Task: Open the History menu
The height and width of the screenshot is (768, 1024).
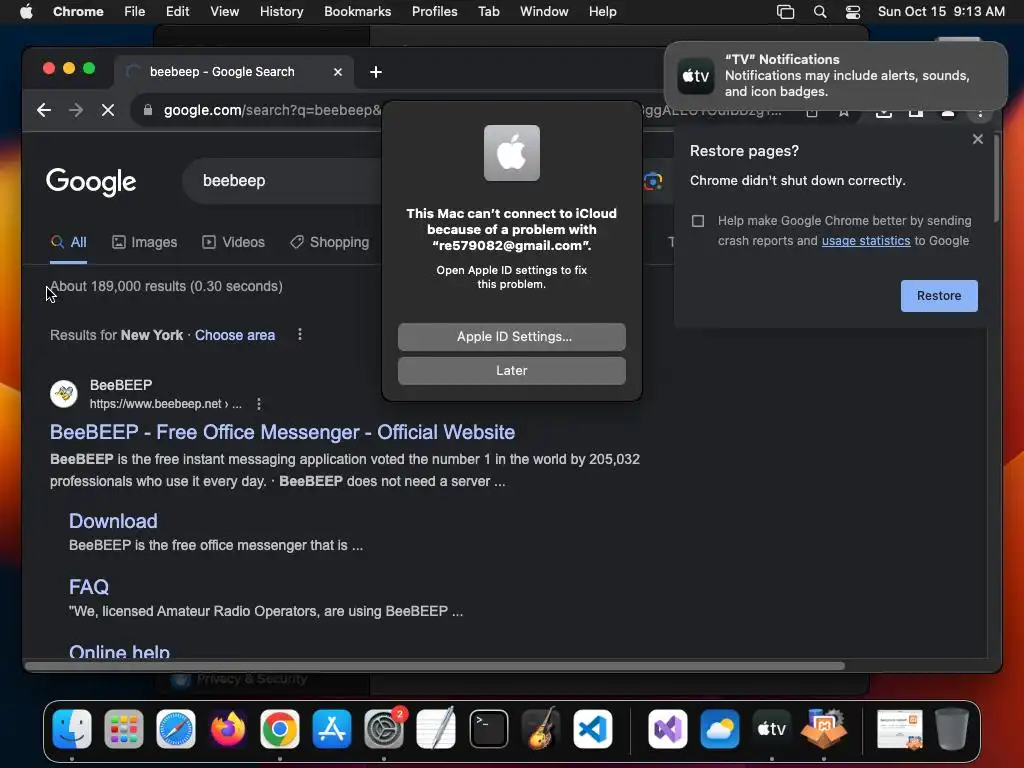Action: [281, 11]
